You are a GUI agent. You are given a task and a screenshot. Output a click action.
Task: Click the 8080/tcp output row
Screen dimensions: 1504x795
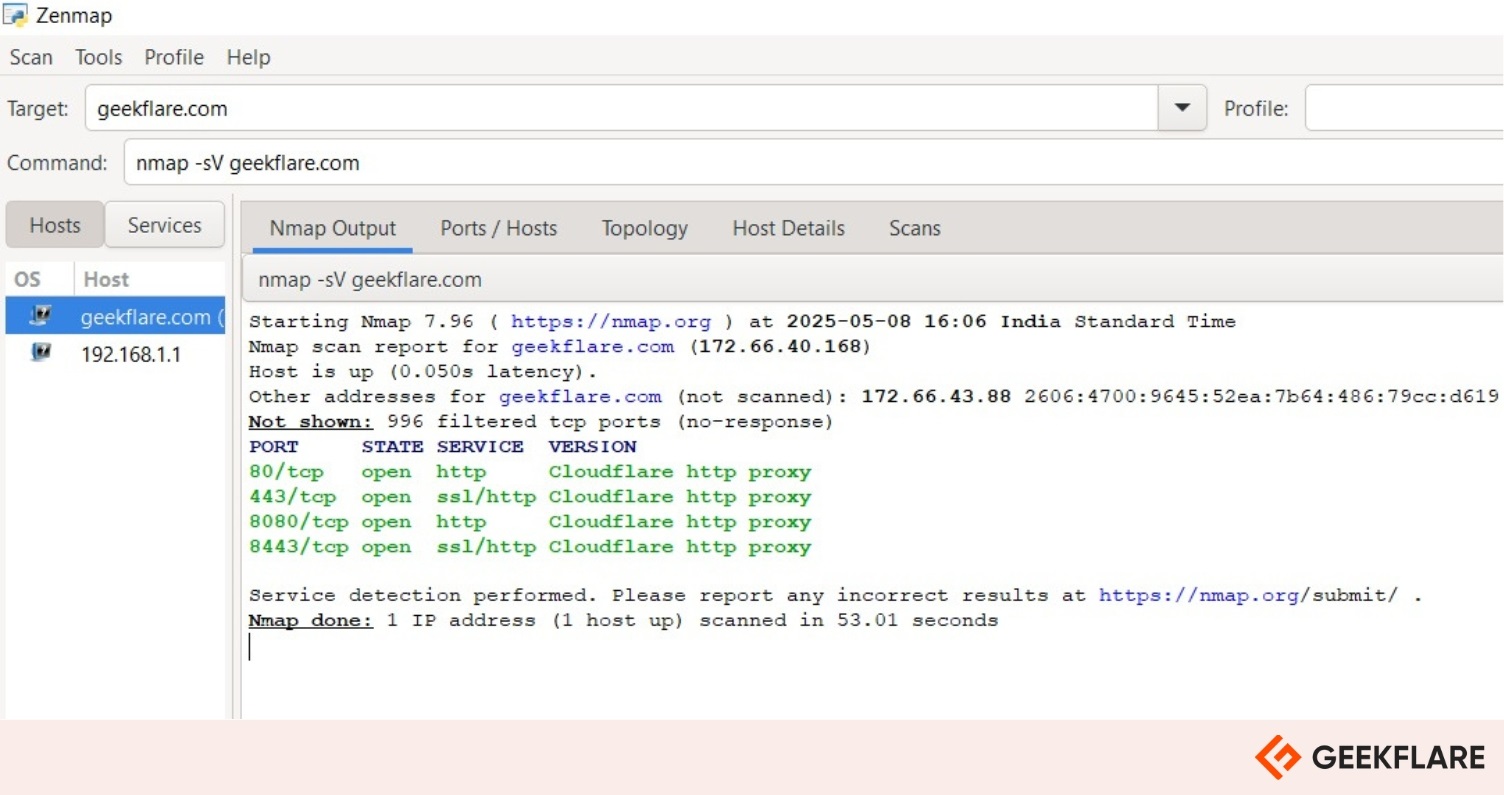pyautogui.click(x=530, y=521)
